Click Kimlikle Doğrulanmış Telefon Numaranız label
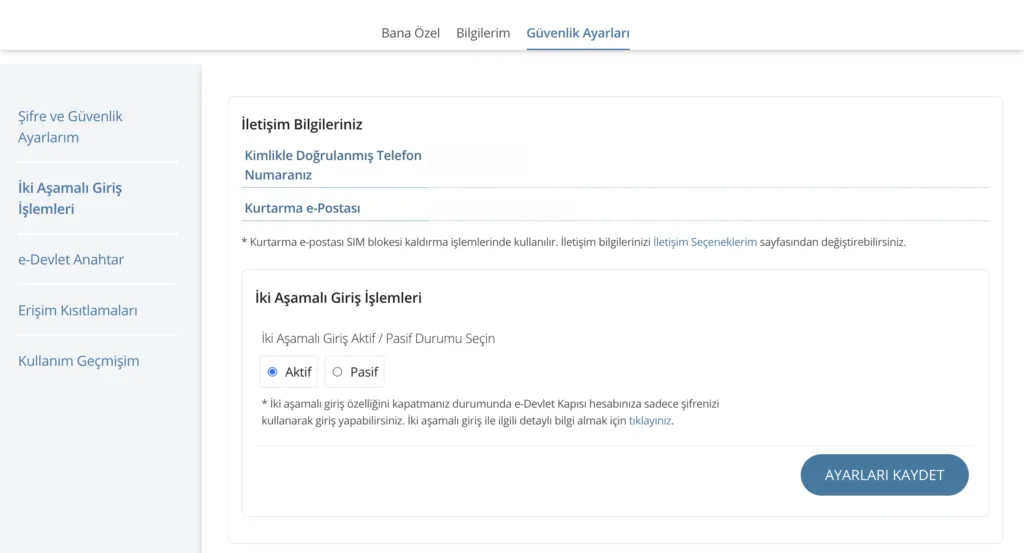The width and height of the screenshot is (1024, 553). [x=333, y=165]
